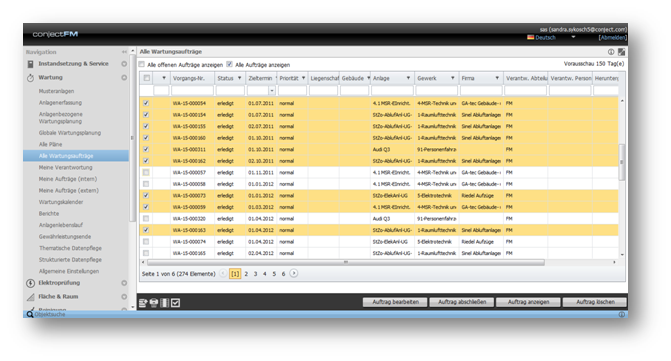
Task: Tick 'Alle offenen Aufträge anzeigen' checkbox
Action: click(142, 65)
